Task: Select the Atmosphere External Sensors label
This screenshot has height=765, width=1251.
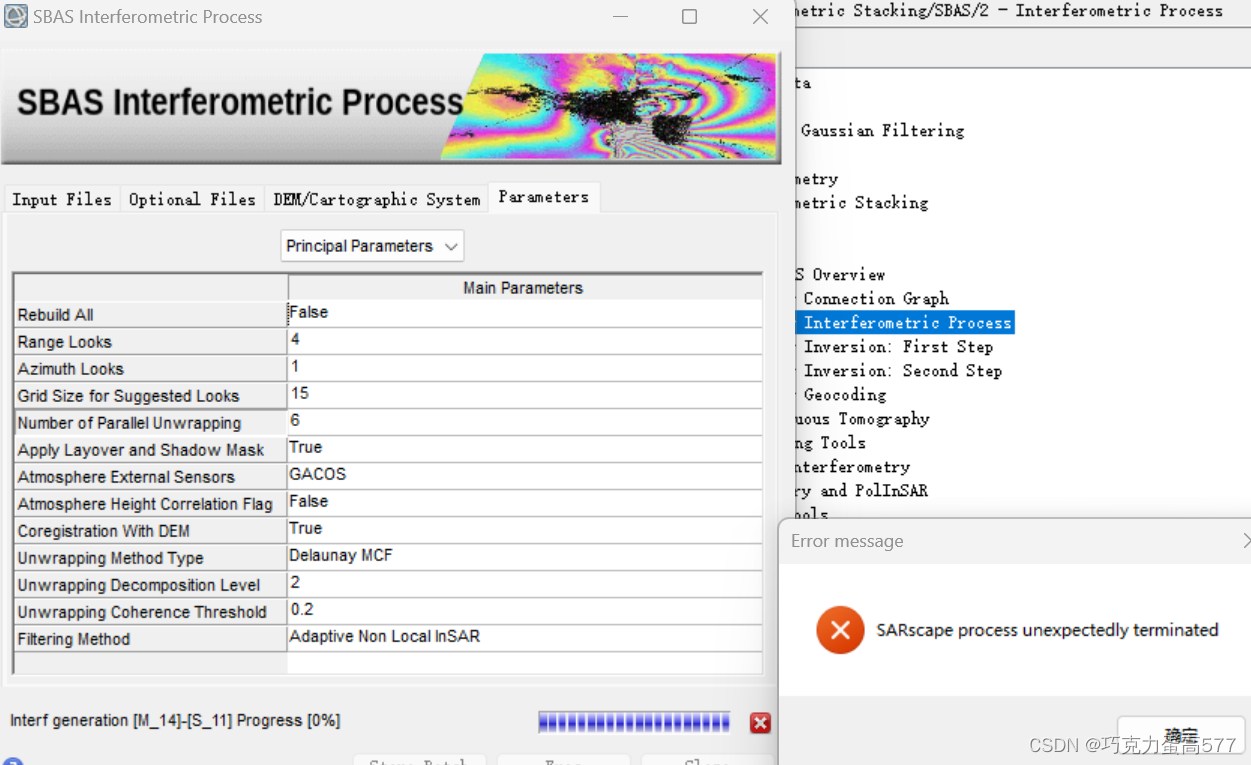Action: [151, 476]
